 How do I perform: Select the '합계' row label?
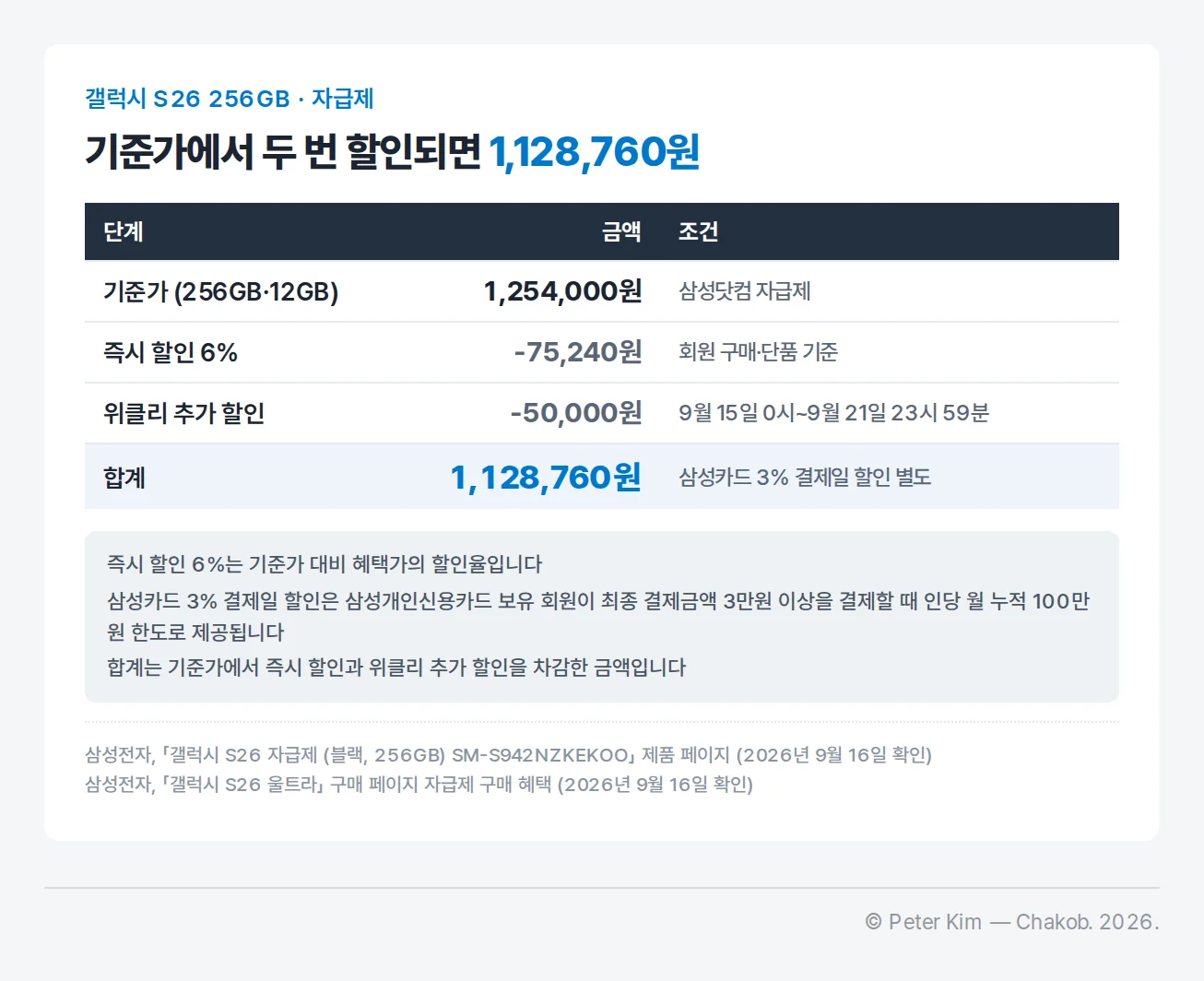124,478
